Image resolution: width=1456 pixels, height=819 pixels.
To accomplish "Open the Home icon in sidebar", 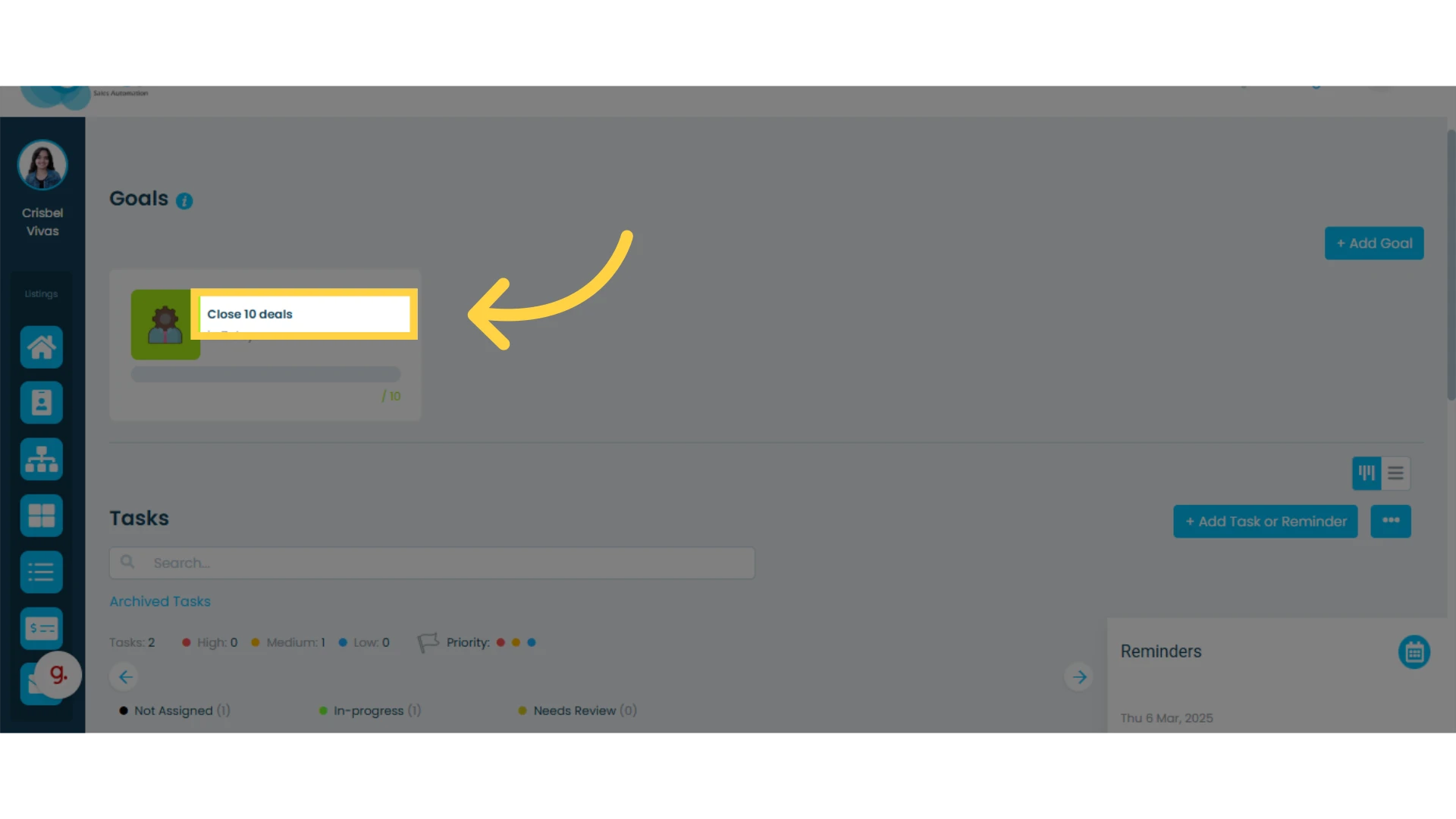I will click(x=42, y=347).
